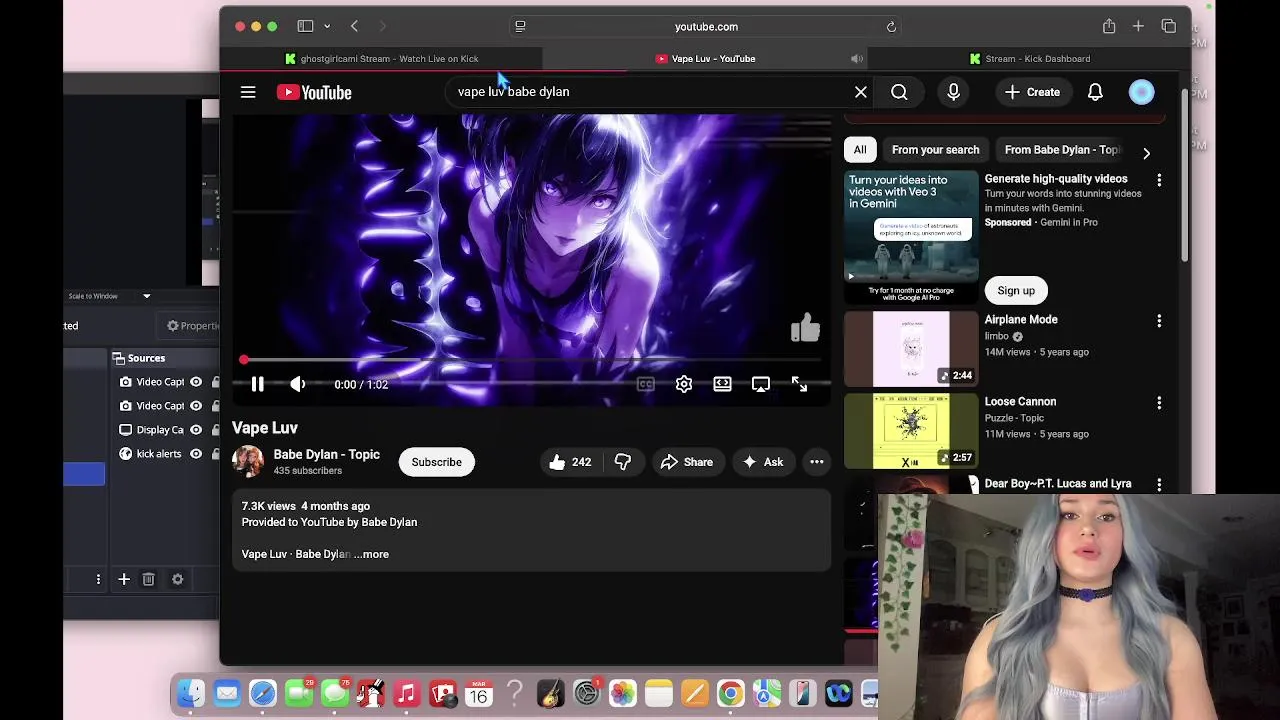
Task: Show the Safari sidebar
Action: (305, 26)
